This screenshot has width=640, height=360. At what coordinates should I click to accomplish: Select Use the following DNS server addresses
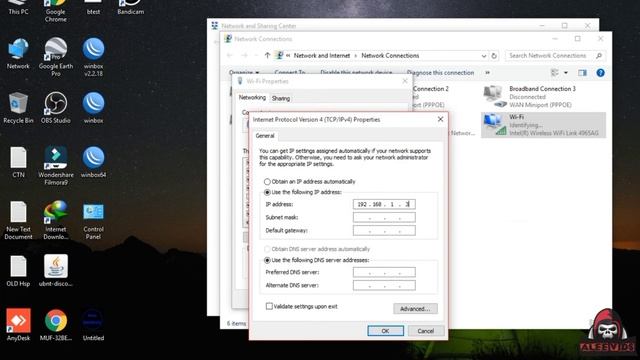point(267,260)
